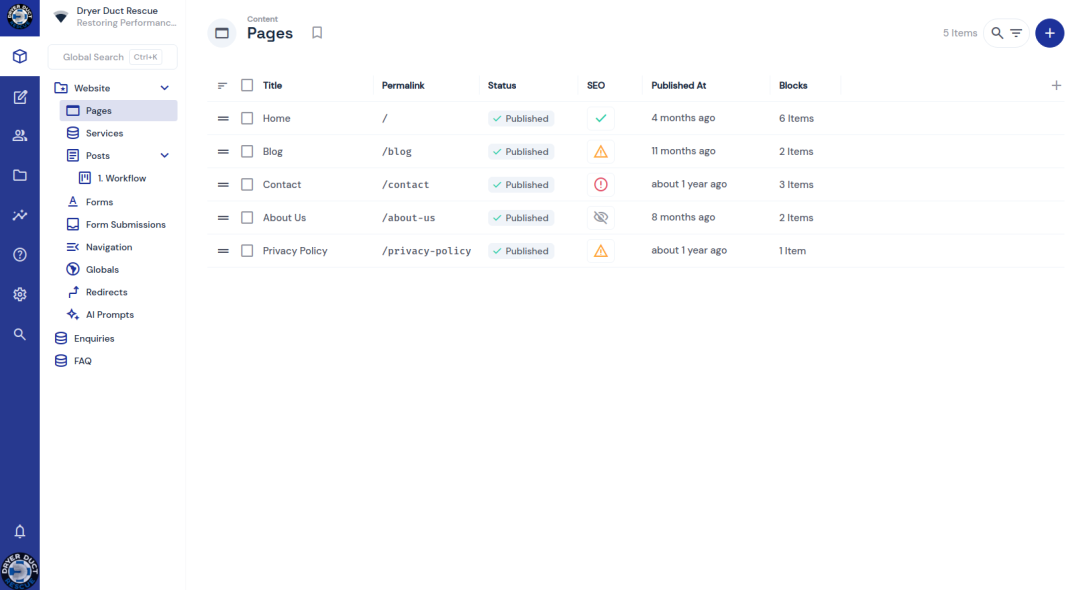Open notifications bell in left rail

click(x=19, y=531)
